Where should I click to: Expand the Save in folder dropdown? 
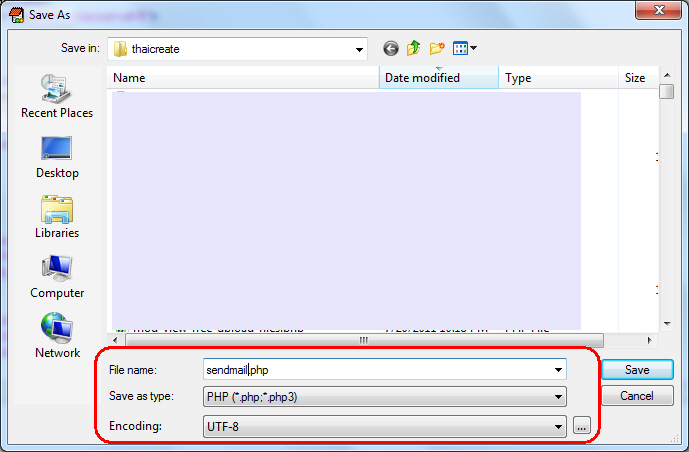point(359,49)
